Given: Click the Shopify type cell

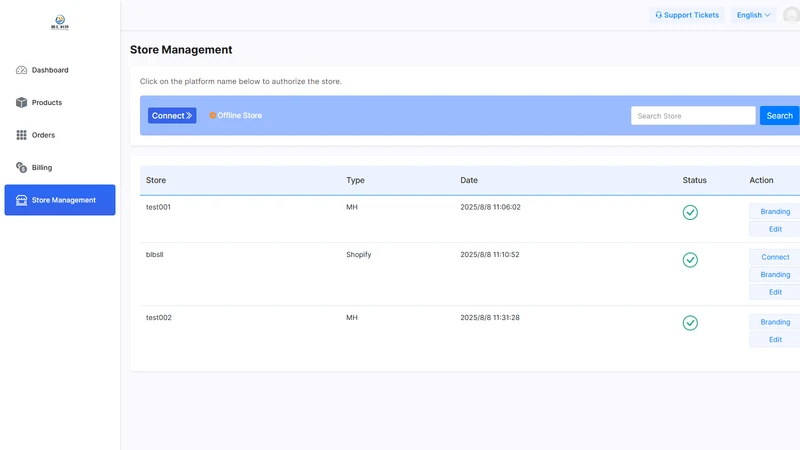Looking at the screenshot, I should pyautogui.click(x=359, y=255).
